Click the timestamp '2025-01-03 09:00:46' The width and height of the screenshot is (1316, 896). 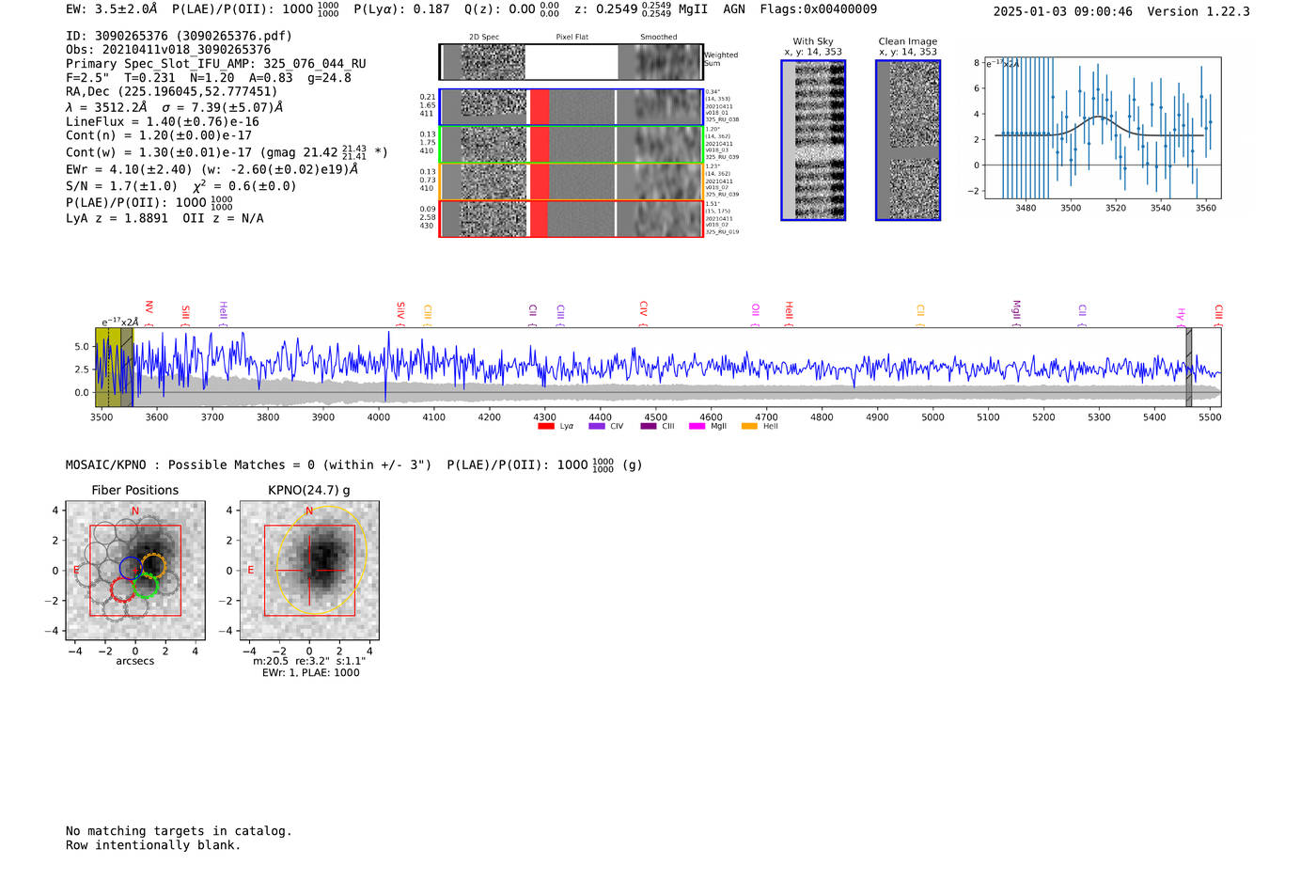coord(1063,11)
